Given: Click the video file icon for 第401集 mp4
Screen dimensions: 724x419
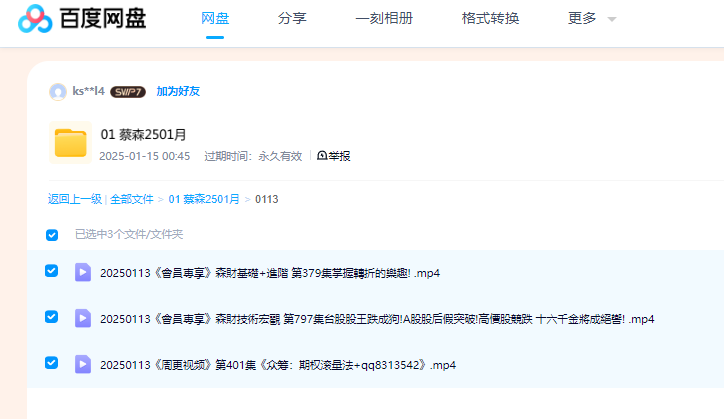Looking at the screenshot, I should (83, 364).
